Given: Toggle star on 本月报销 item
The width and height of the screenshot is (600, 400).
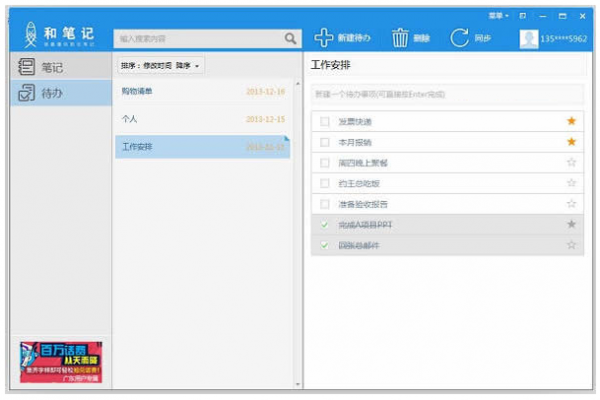Looking at the screenshot, I should coord(571,142).
